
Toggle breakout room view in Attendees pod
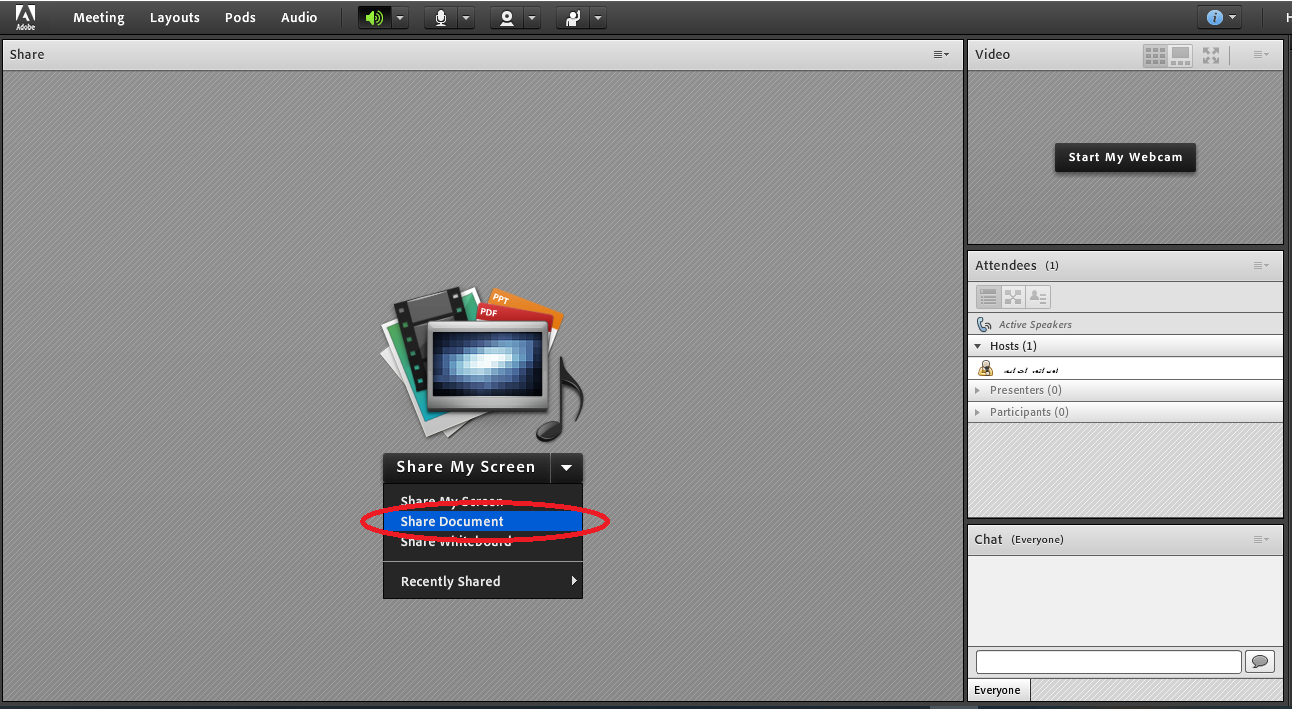[x=1012, y=296]
